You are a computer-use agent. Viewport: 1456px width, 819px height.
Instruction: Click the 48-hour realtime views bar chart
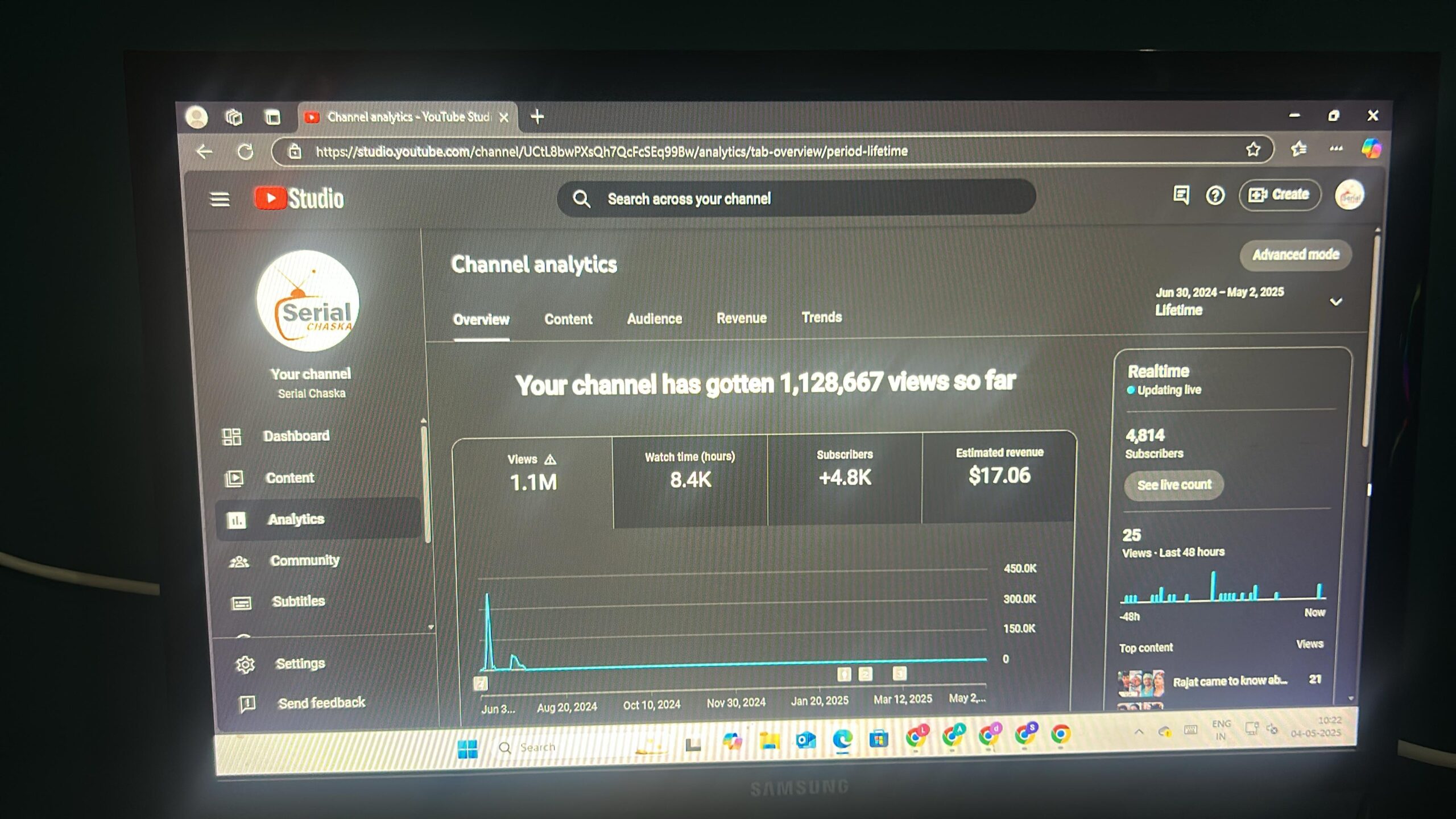coord(1223,587)
